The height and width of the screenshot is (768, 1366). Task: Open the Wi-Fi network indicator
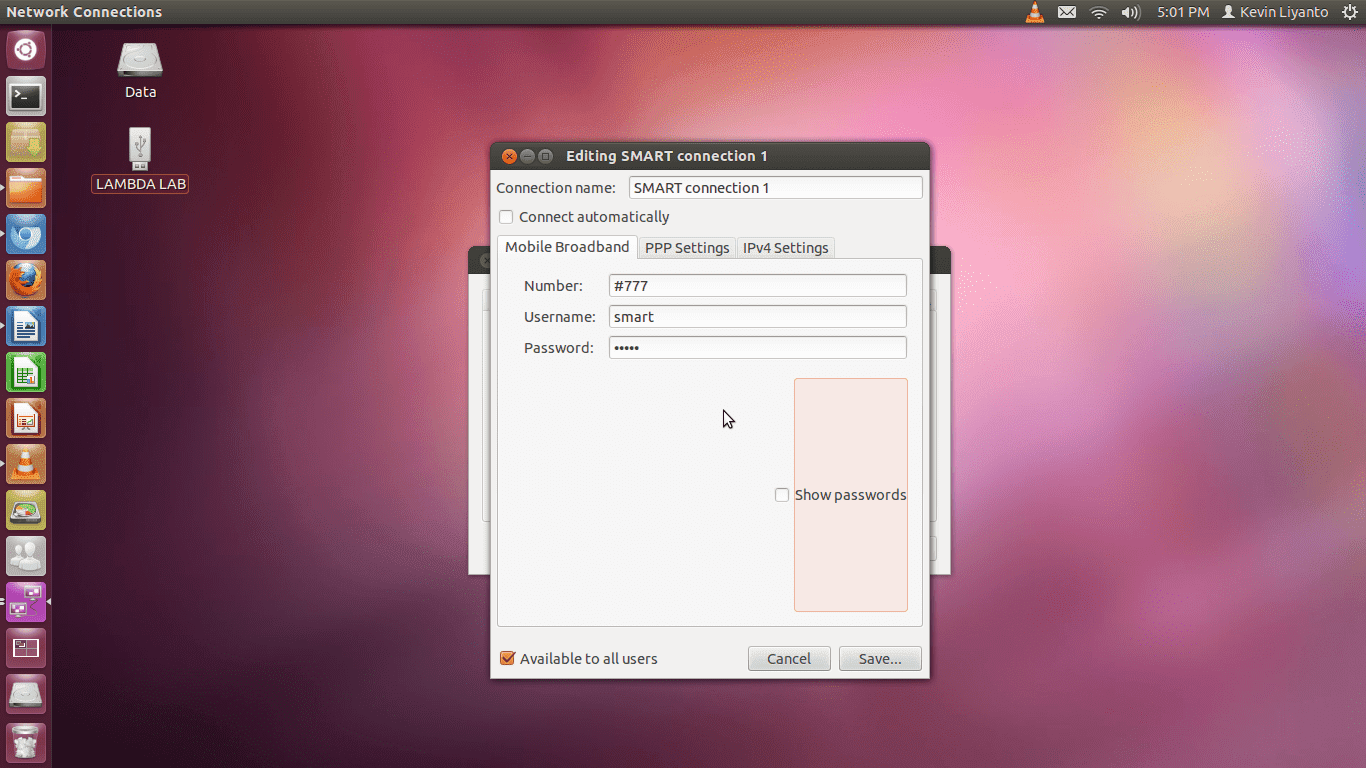[x=1099, y=12]
